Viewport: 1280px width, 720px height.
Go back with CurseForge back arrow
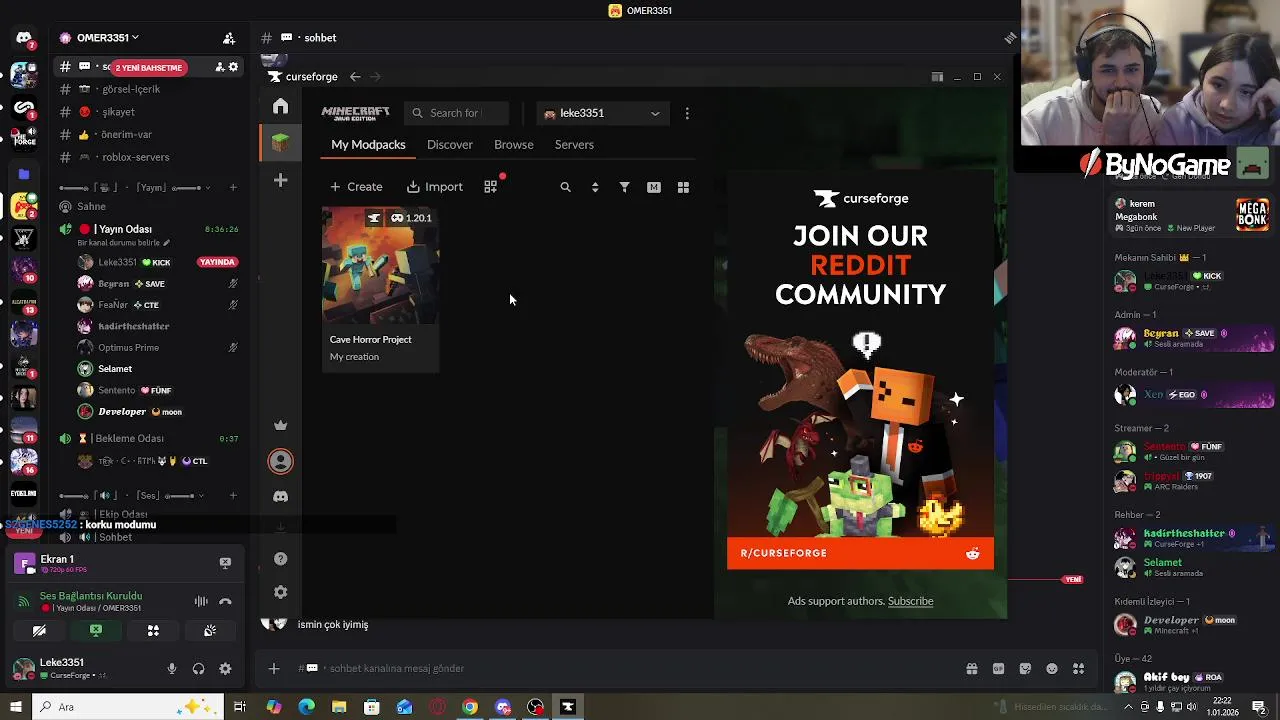click(355, 77)
